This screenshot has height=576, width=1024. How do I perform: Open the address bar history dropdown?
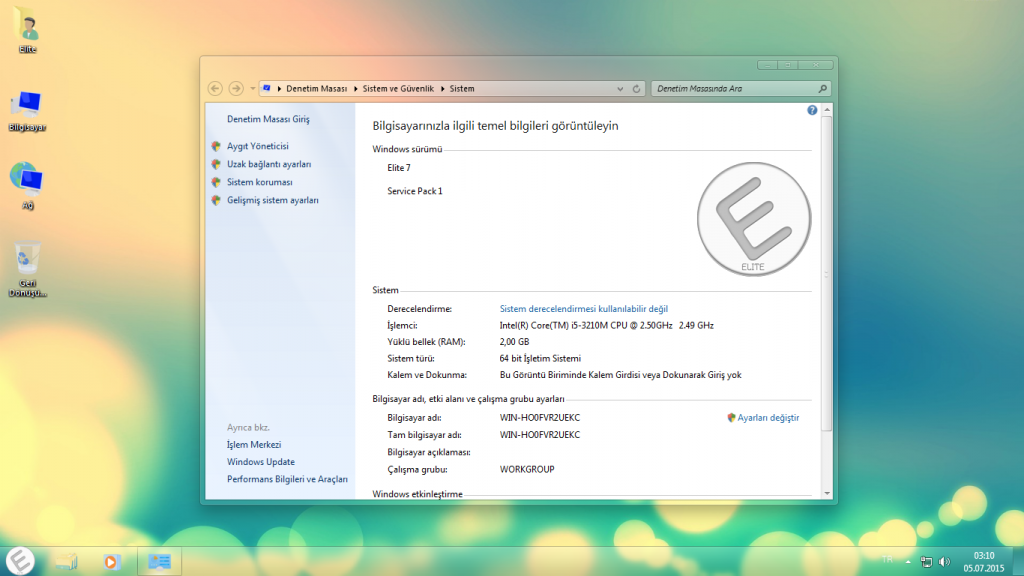620,89
